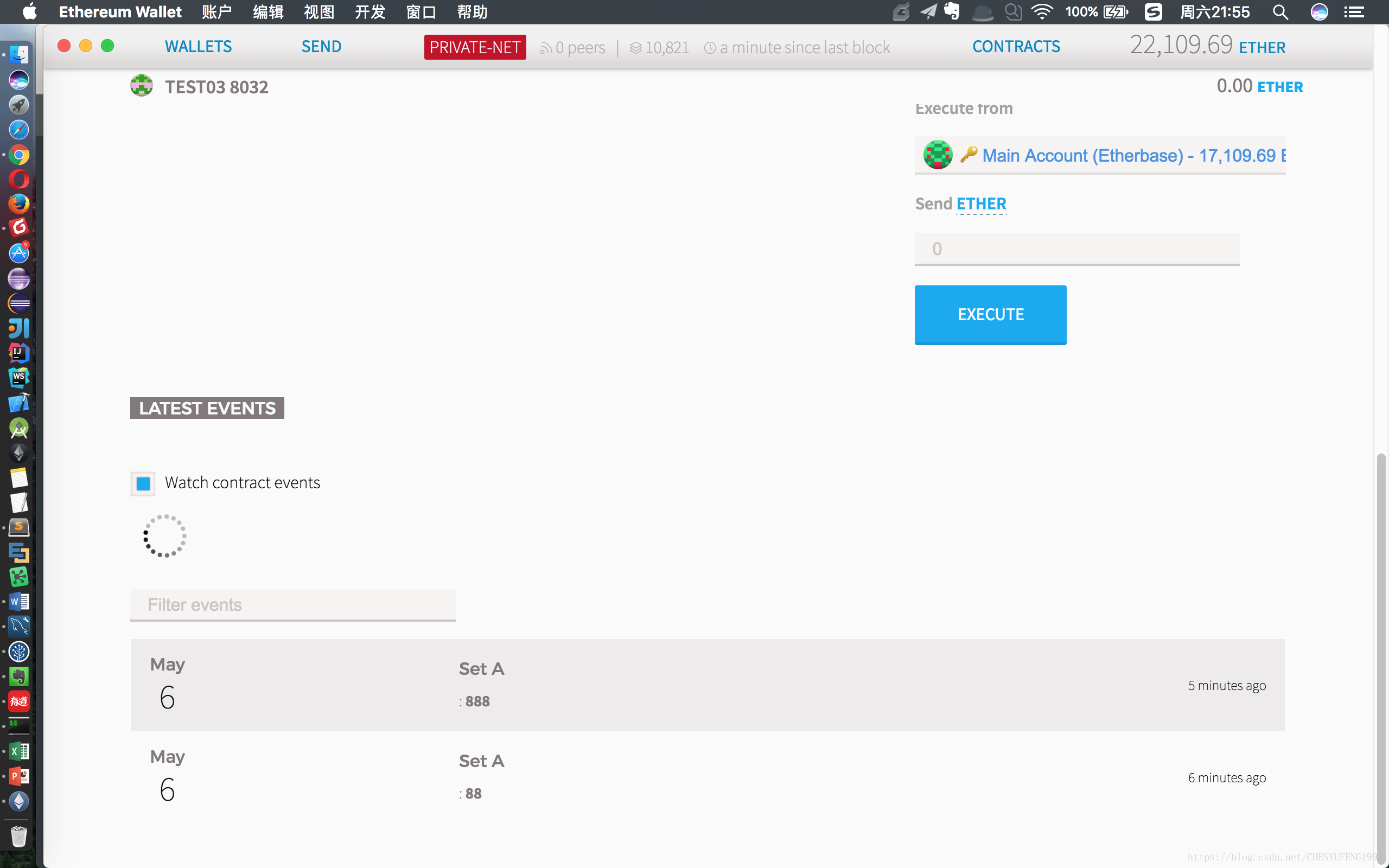Screen dimensions: 1389x868
Task: Click the CONTRACTS tab icon
Action: [1015, 46]
